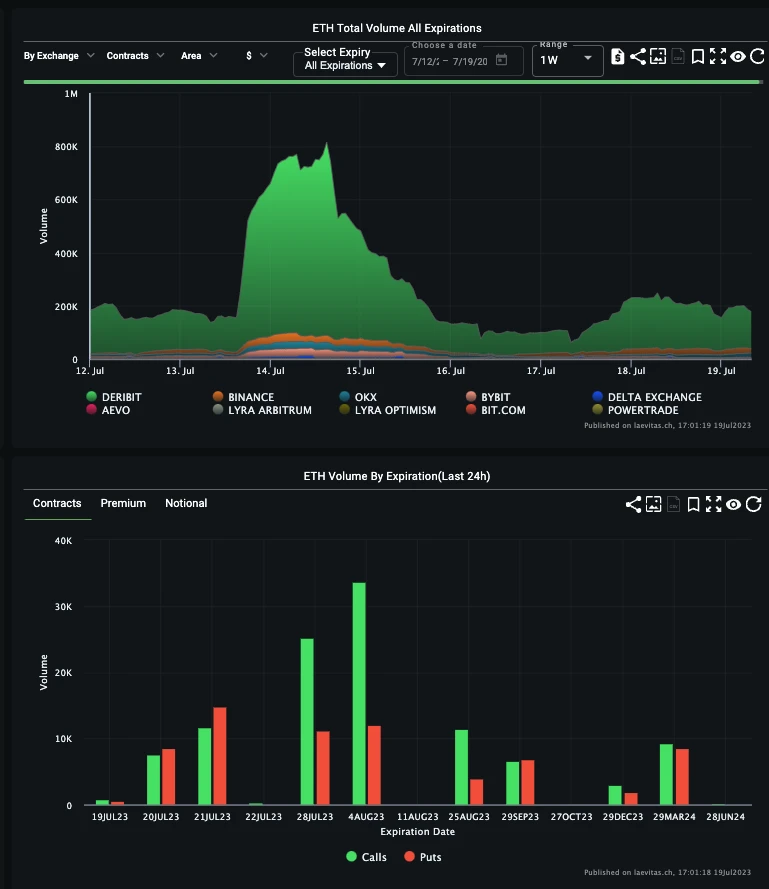This screenshot has height=889, width=769.
Task: Save ETH Total Volume chart as image
Action: (658, 56)
